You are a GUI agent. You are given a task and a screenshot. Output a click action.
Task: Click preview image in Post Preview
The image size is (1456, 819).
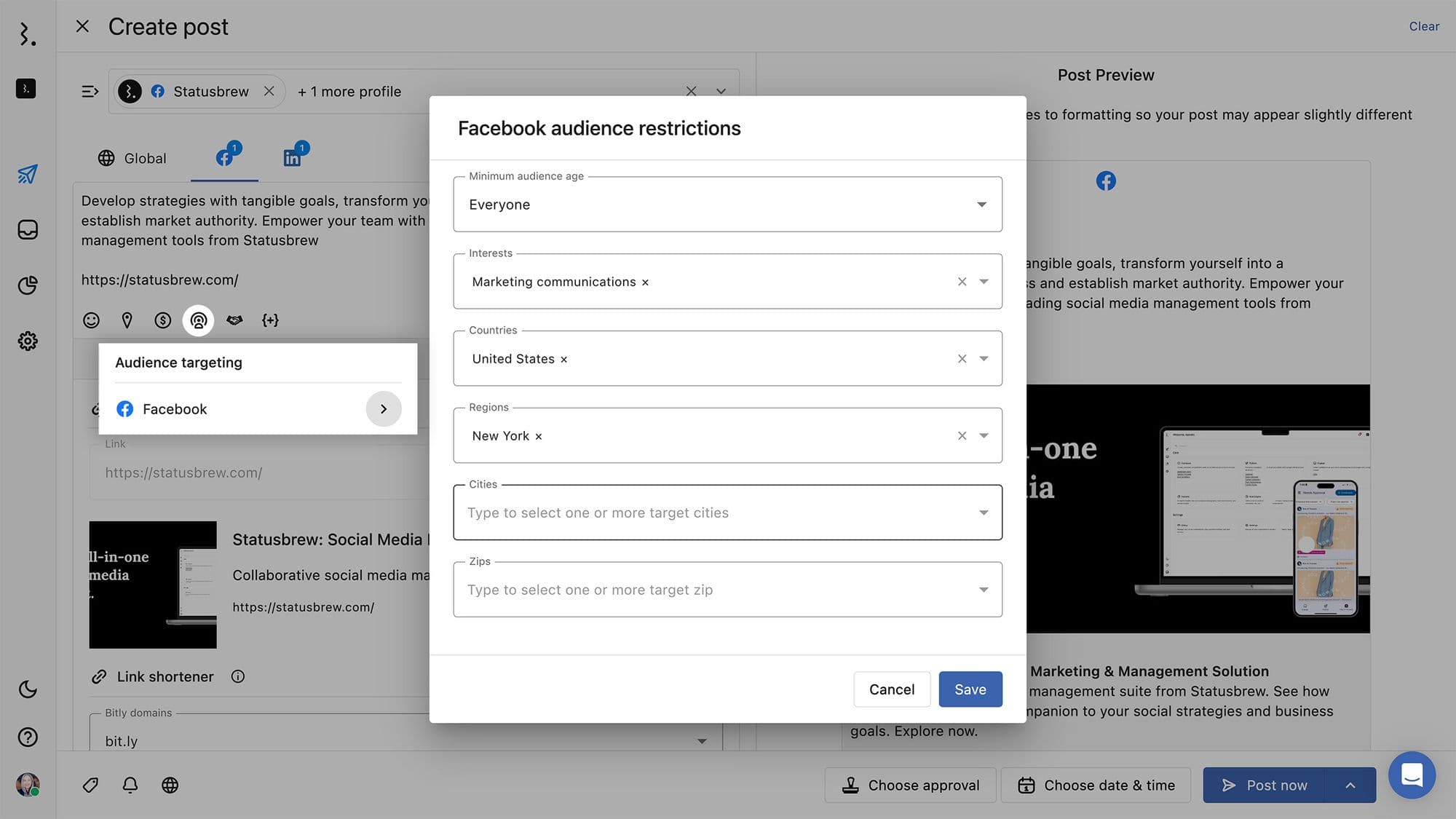click(1198, 509)
